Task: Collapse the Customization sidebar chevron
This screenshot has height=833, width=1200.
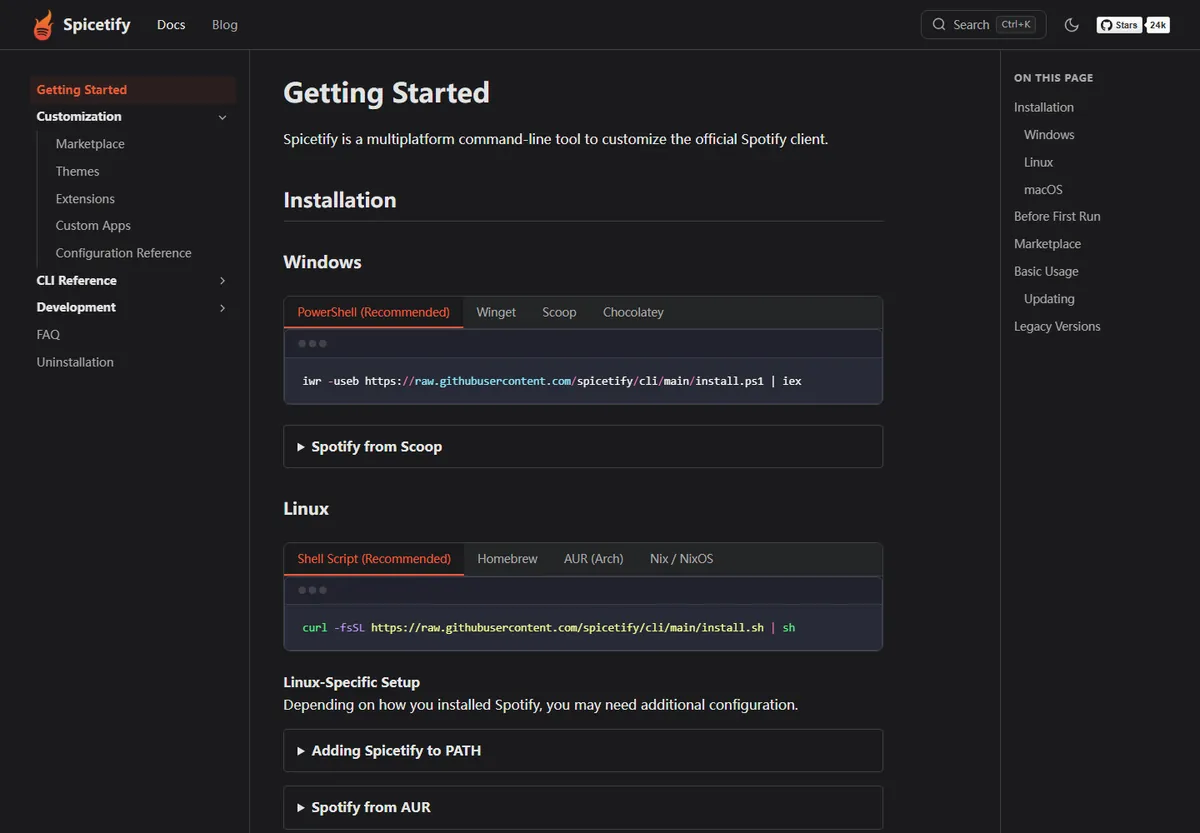Action: 222,117
